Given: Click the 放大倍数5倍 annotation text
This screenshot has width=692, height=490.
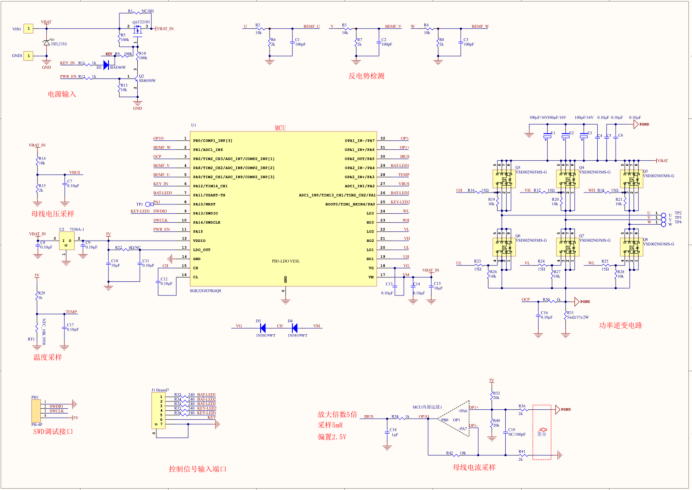Looking at the screenshot, I should [337, 415].
